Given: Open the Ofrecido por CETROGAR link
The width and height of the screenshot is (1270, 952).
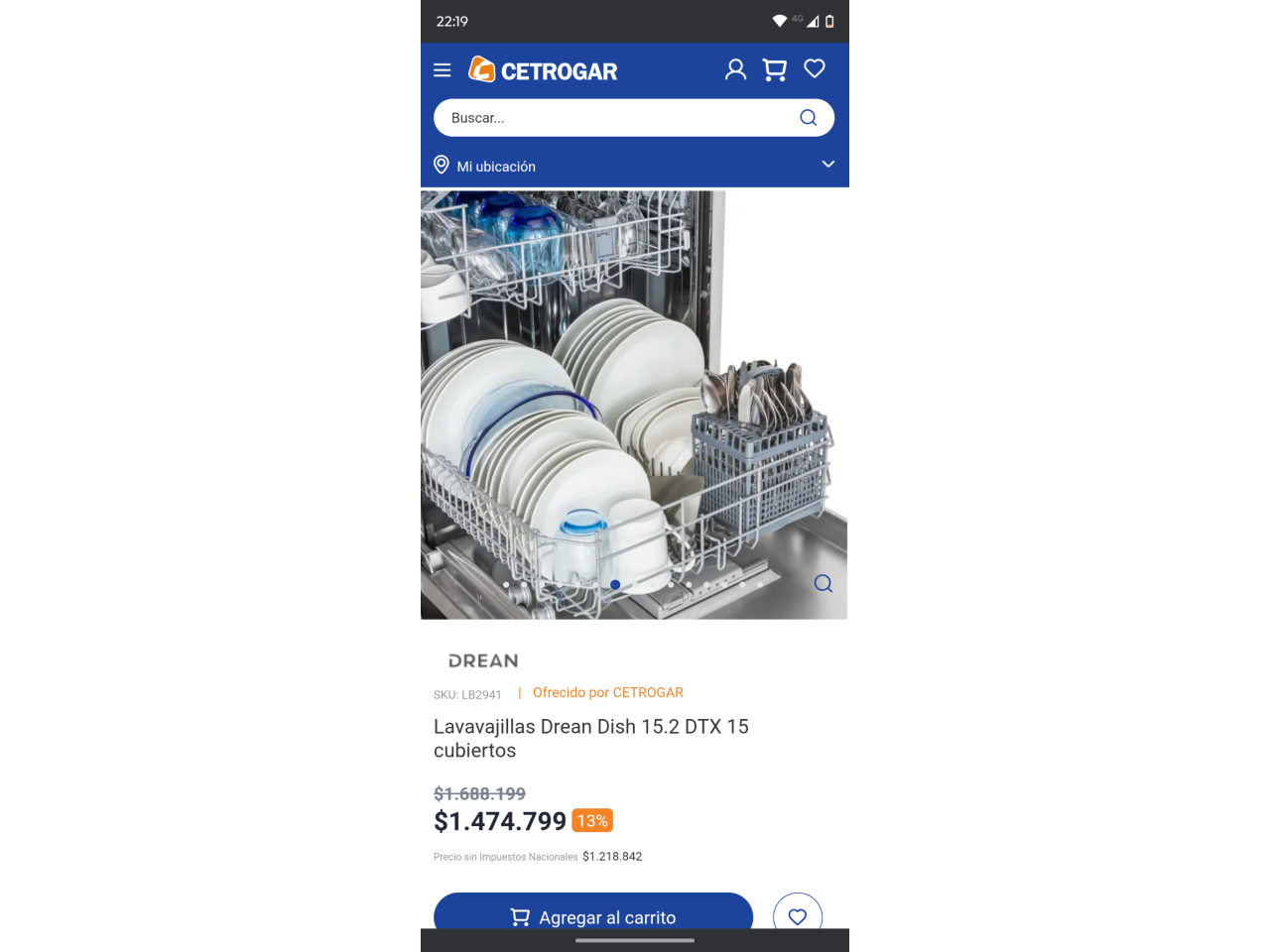Looking at the screenshot, I should [x=608, y=692].
